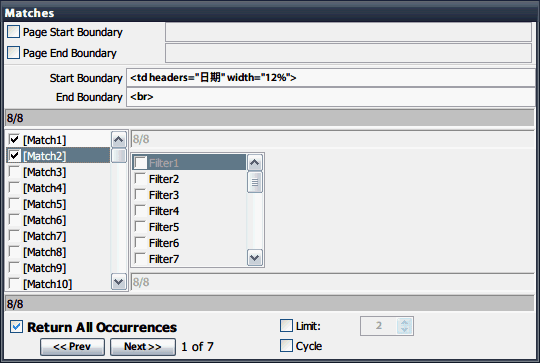
Task: Click the Filter list scrollbar thumb
Action: pyautogui.click(x=255, y=182)
